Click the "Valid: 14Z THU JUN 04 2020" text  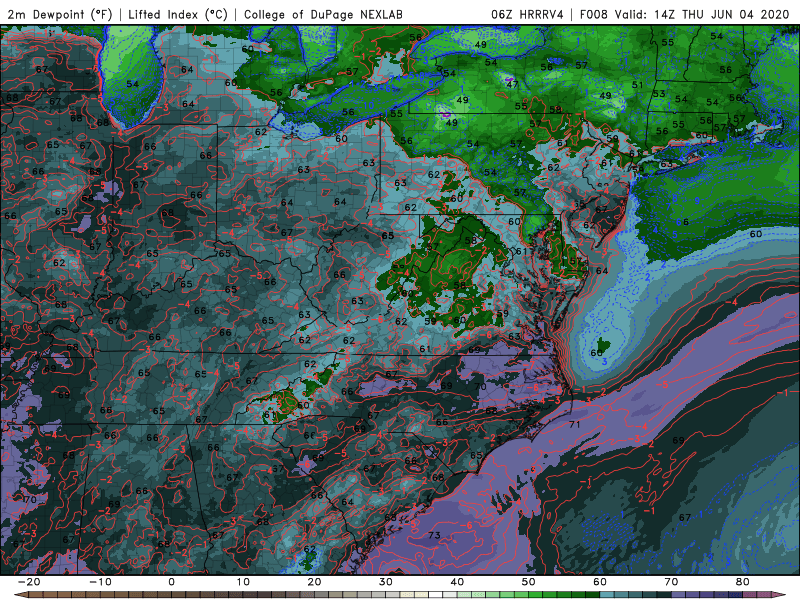coord(702,14)
